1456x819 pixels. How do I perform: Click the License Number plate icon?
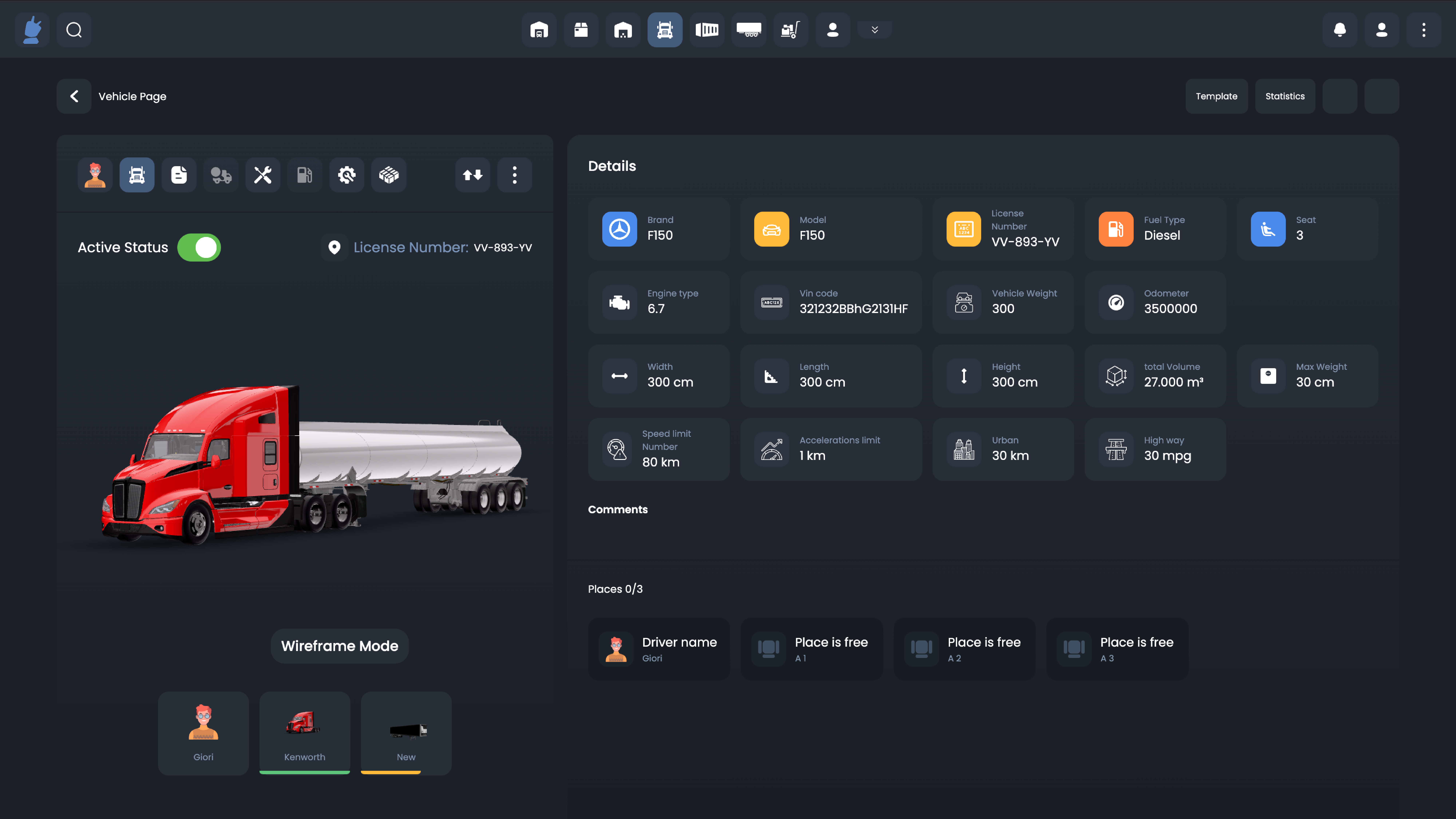tap(964, 229)
